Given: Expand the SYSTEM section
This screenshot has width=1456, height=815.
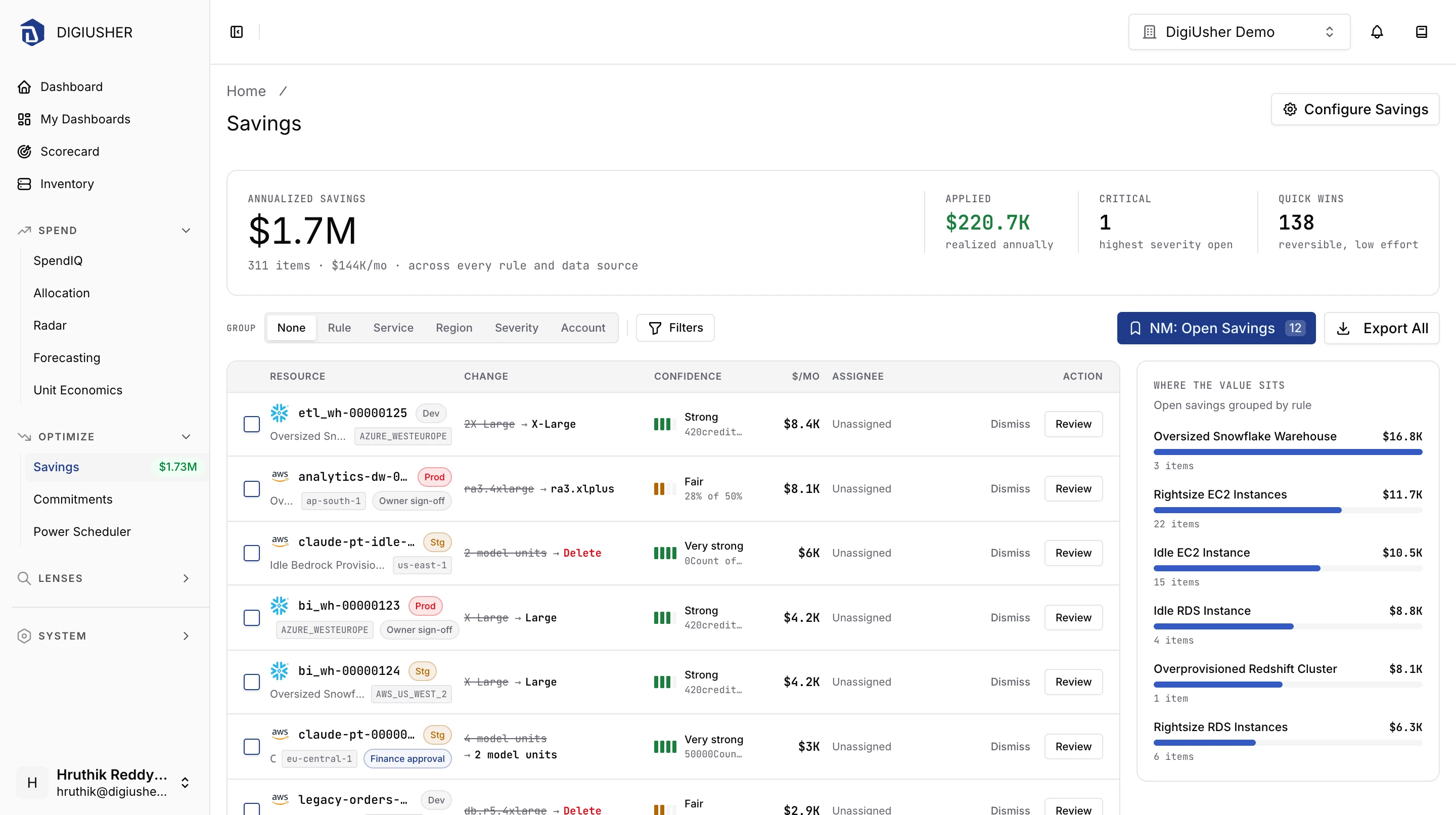Looking at the screenshot, I should (x=186, y=636).
